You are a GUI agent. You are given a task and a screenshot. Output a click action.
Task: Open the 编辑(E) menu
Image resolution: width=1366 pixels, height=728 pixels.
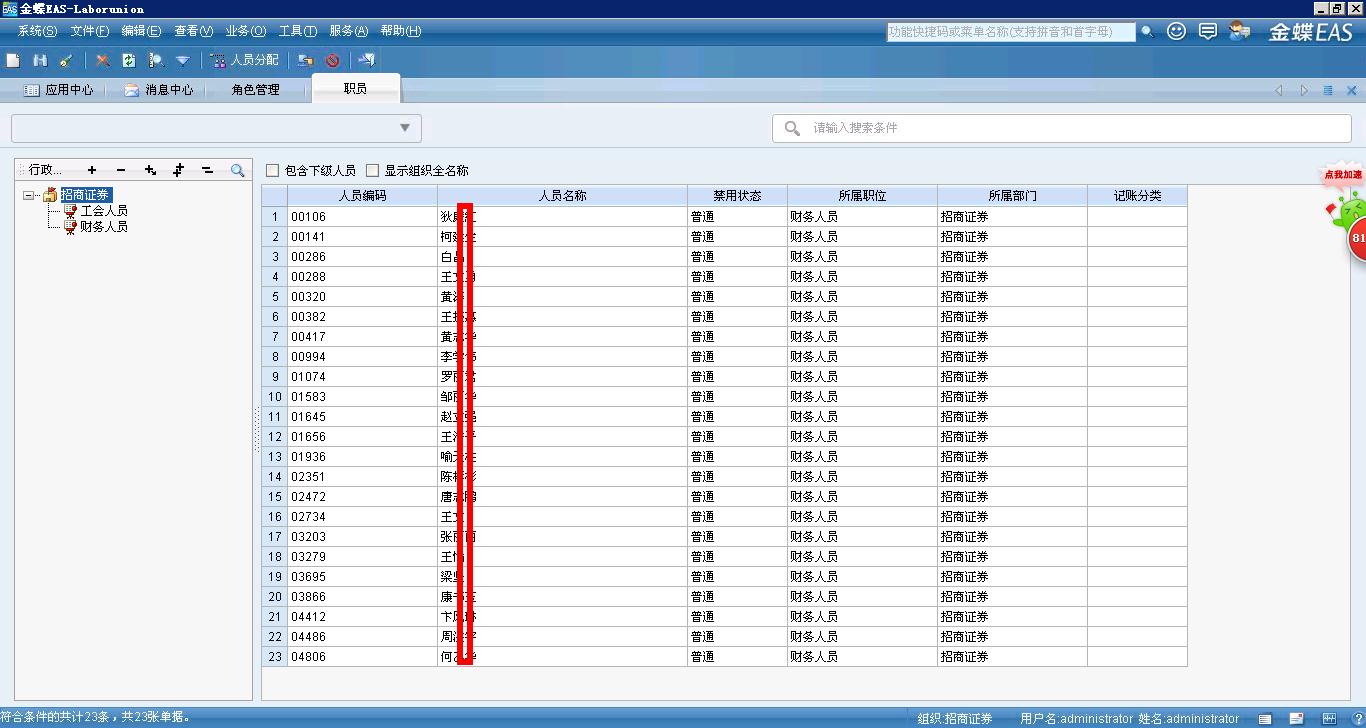[141, 31]
